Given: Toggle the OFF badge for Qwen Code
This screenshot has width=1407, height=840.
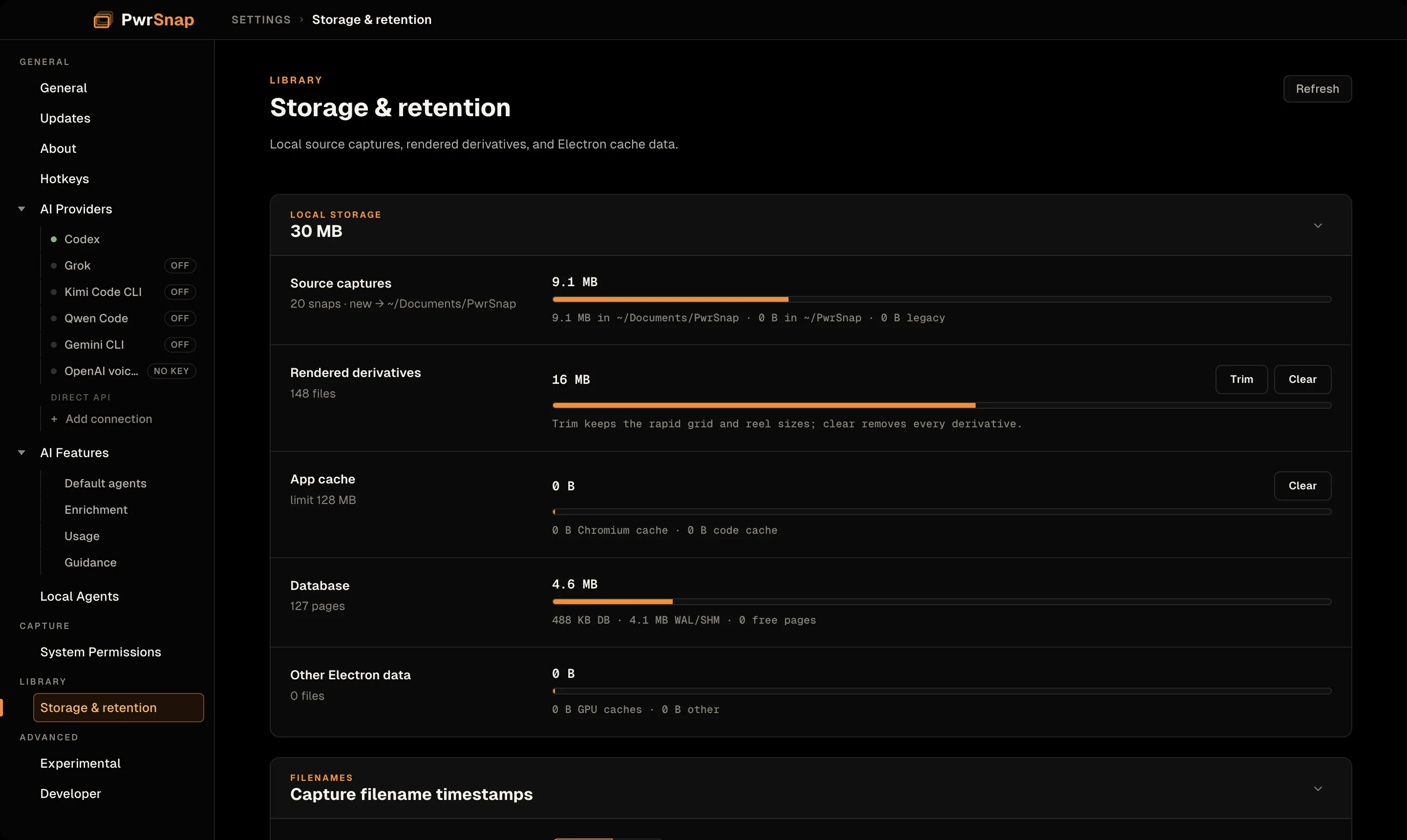Looking at the screenshot, I should tap(180, 318).
